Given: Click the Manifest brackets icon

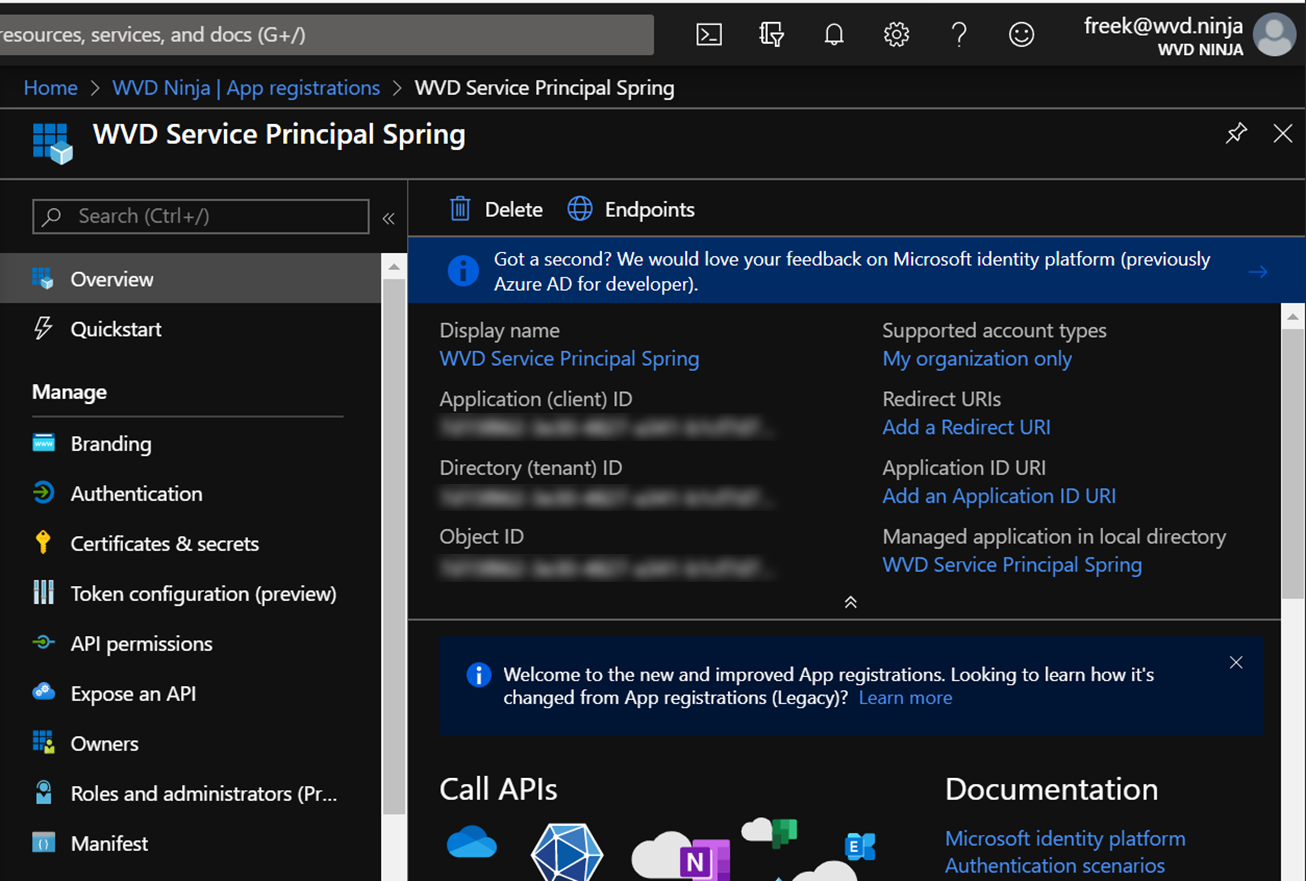Looking at the screenshot, I should tap(43, 842).
